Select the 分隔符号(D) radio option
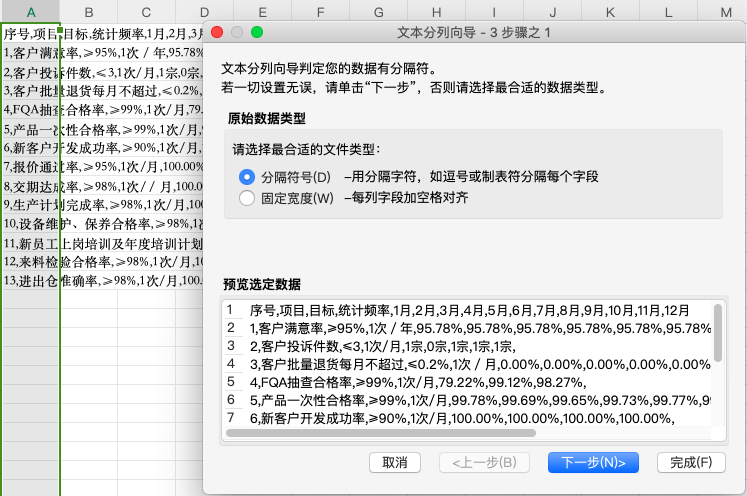This screenshot has width=747, height=496. 247,177
